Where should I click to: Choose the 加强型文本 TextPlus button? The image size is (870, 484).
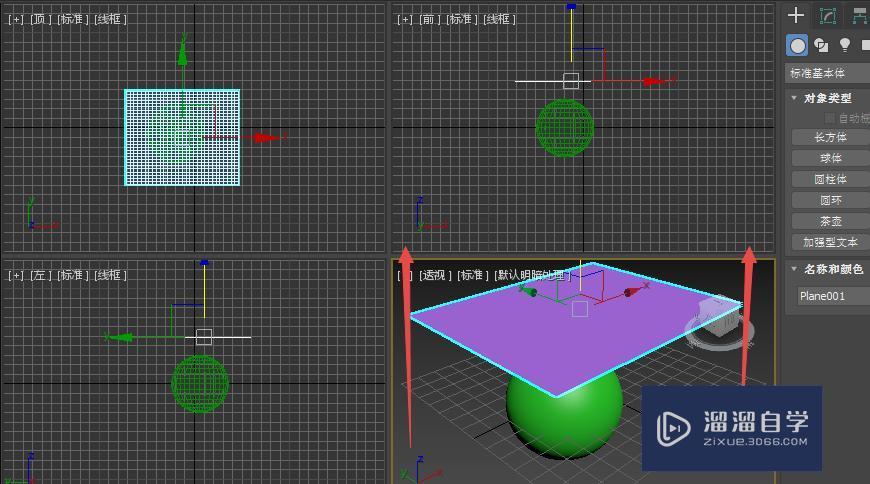point(831,243)
